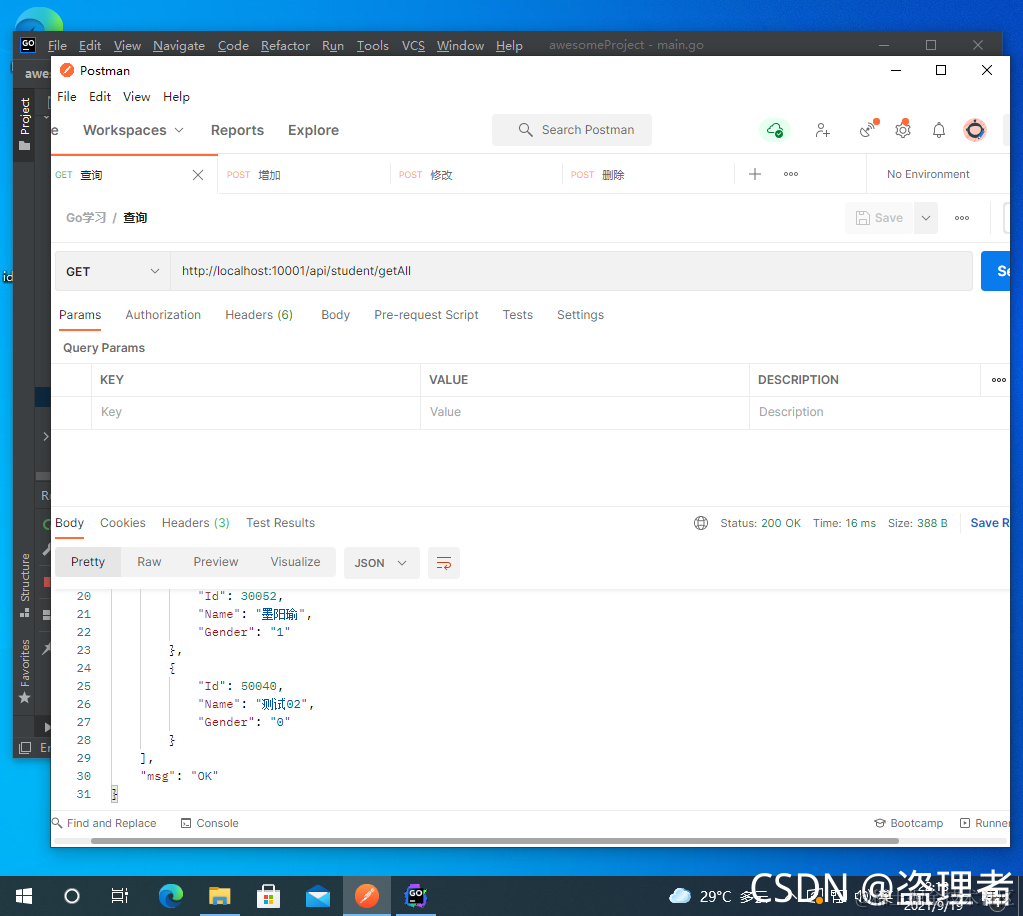
Task: Click Explore in the top navigation
Action: coord(313,130)
